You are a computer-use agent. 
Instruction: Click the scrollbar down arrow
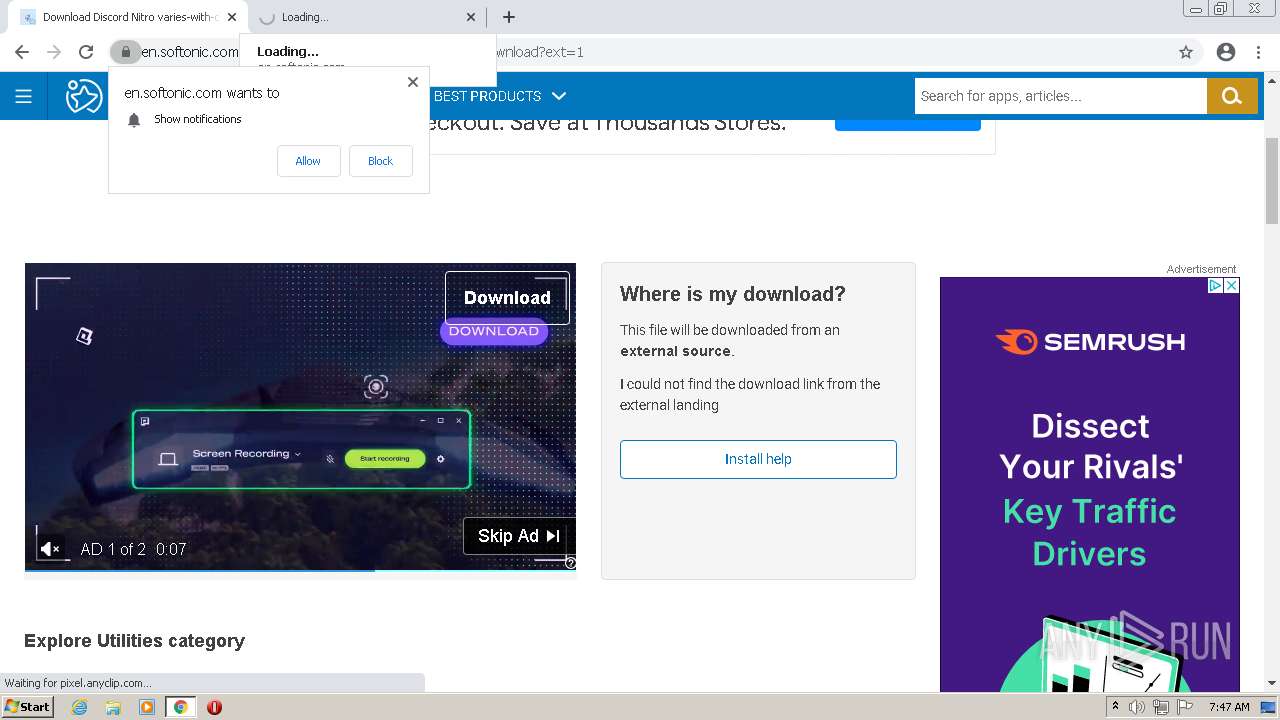coord(1272,683)
